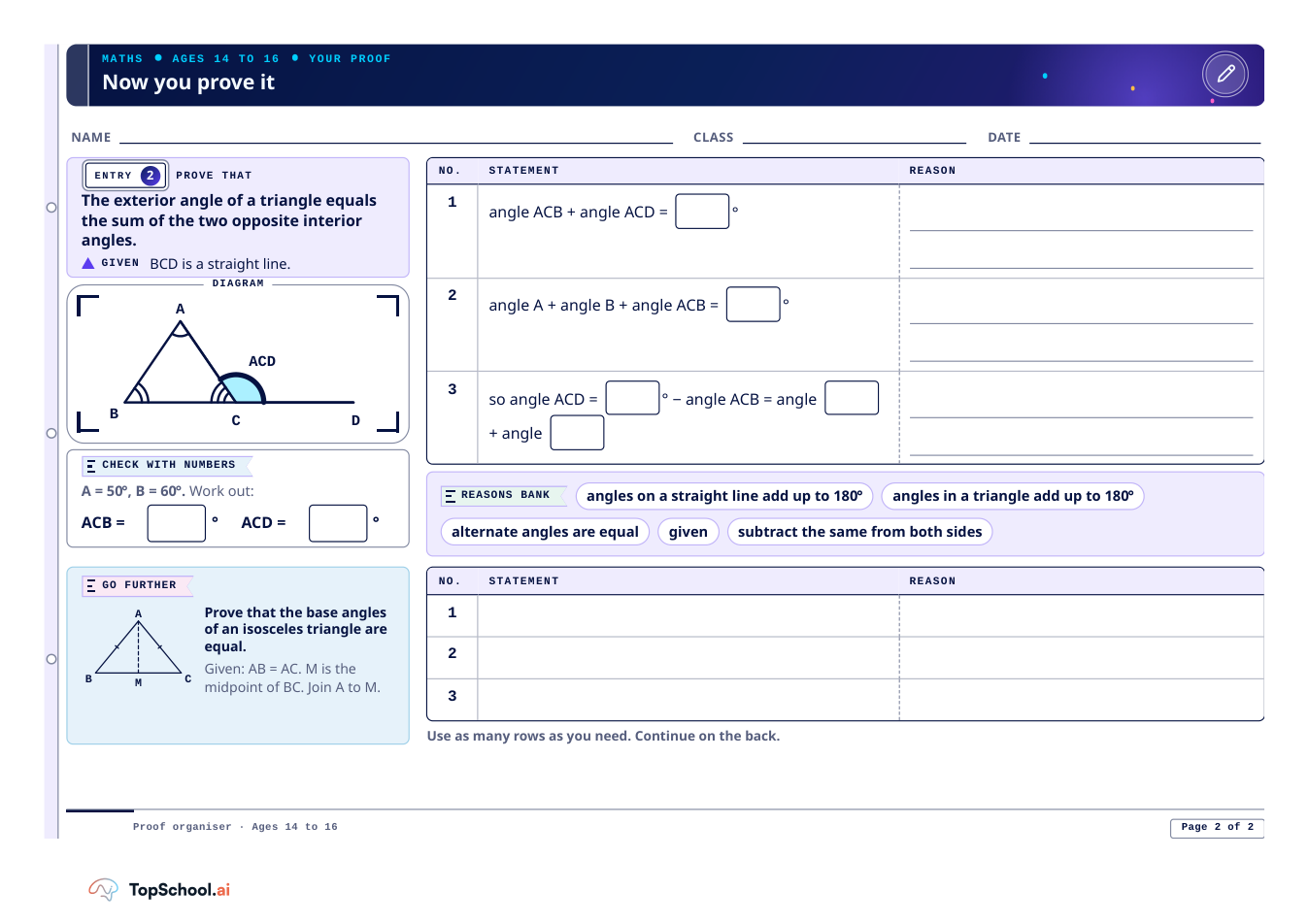Viewport: 1309px width, 924px height.
Task: Click the ACB = answer box
Action: coord(177,523)
